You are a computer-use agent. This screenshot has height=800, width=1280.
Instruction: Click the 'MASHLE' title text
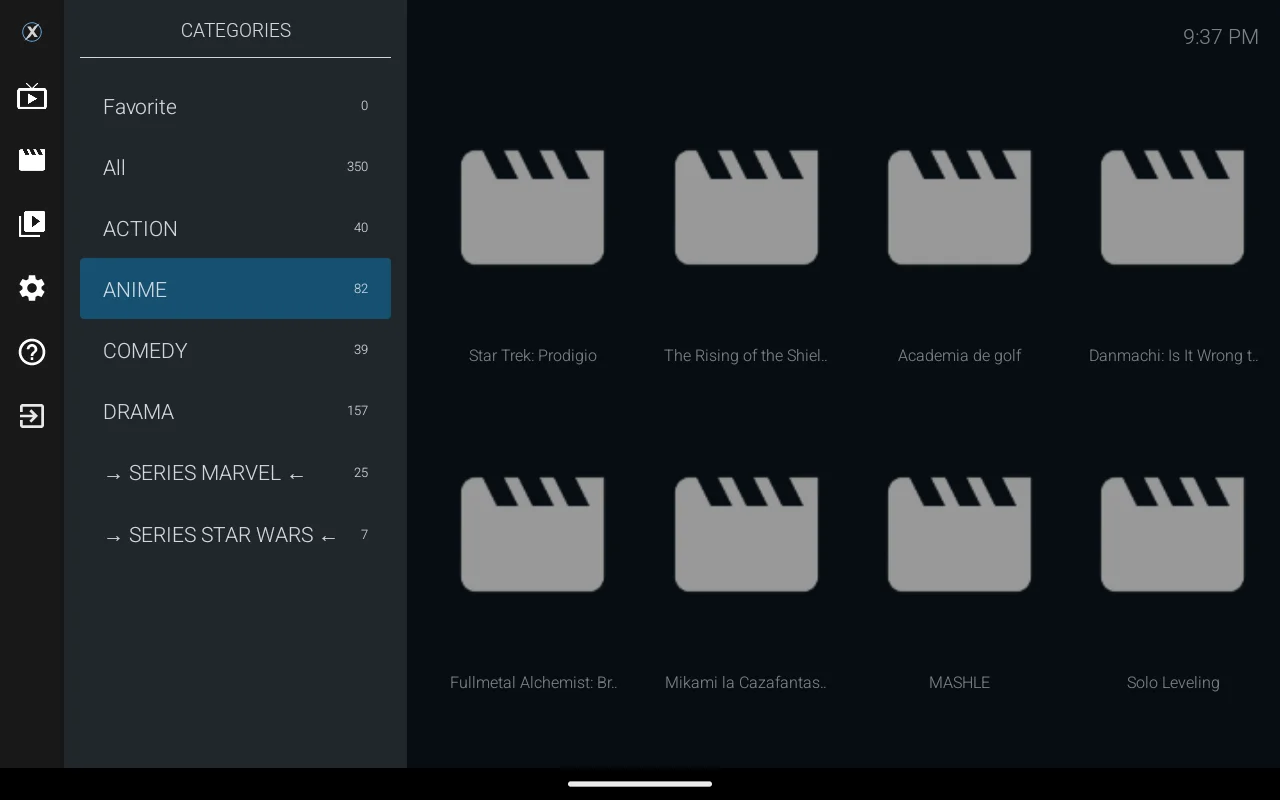tap(959, 682)
